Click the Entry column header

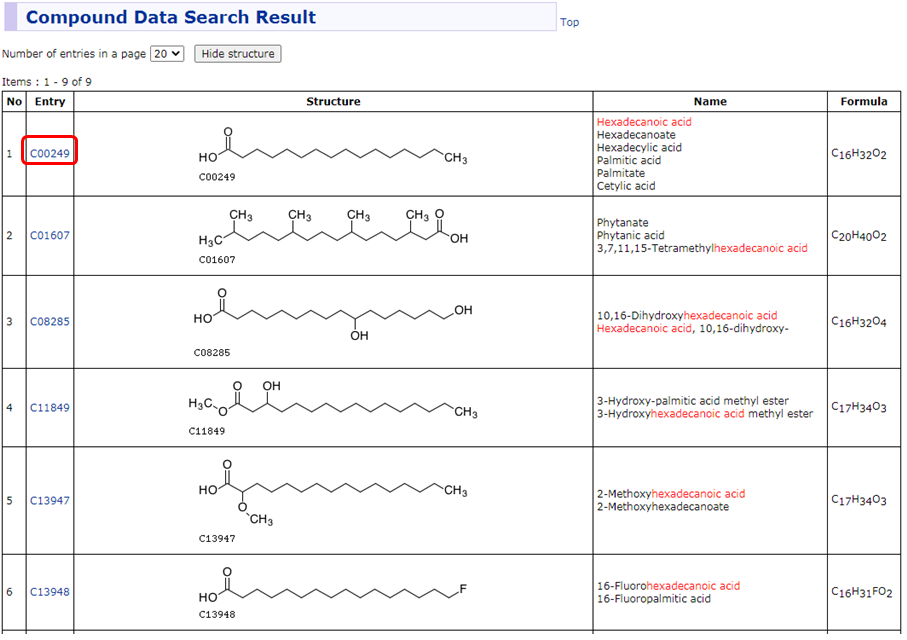[49, 101]
